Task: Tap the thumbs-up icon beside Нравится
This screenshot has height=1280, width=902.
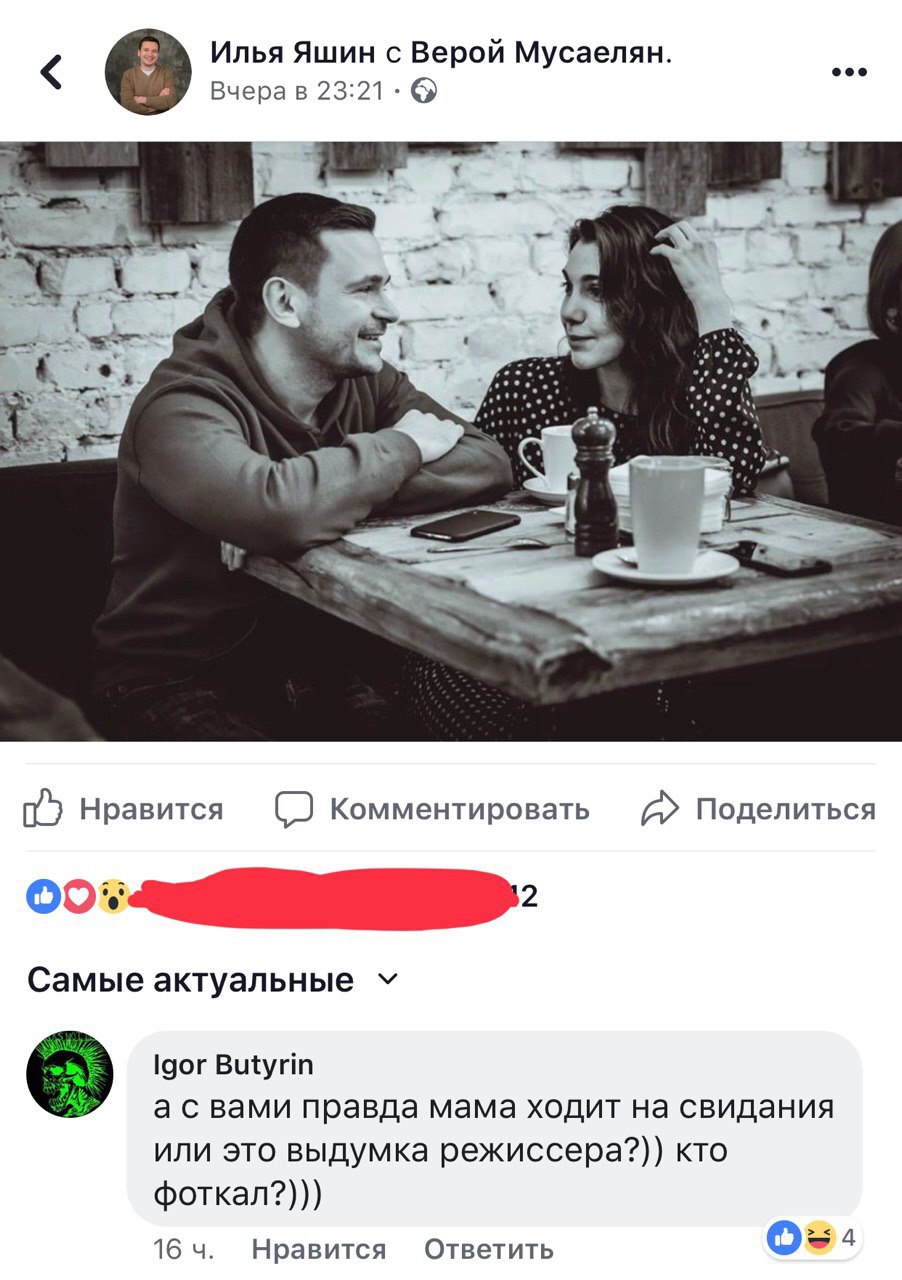Action: (43, 807)
